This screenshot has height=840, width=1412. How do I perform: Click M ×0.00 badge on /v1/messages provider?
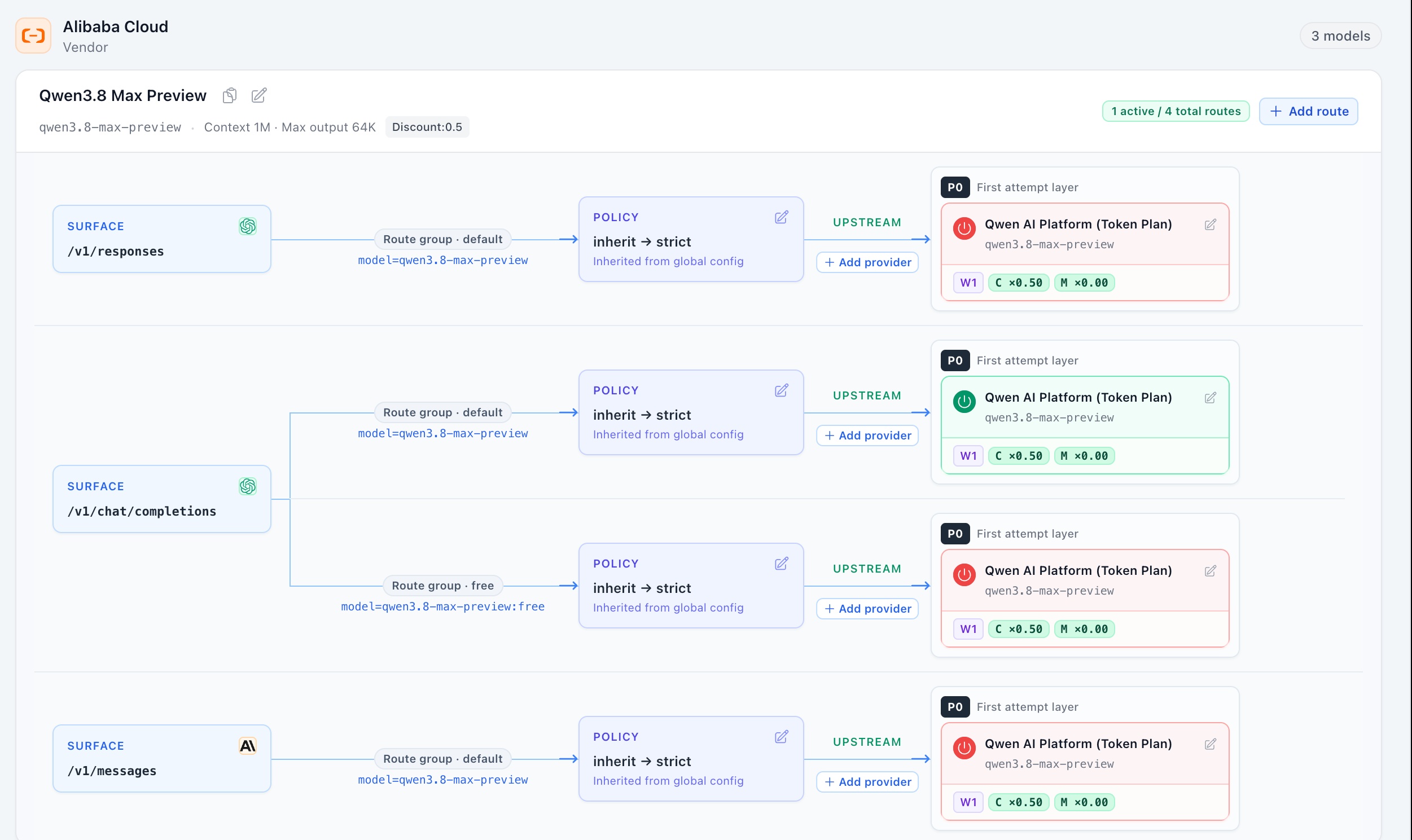[x=1084, y=803]
